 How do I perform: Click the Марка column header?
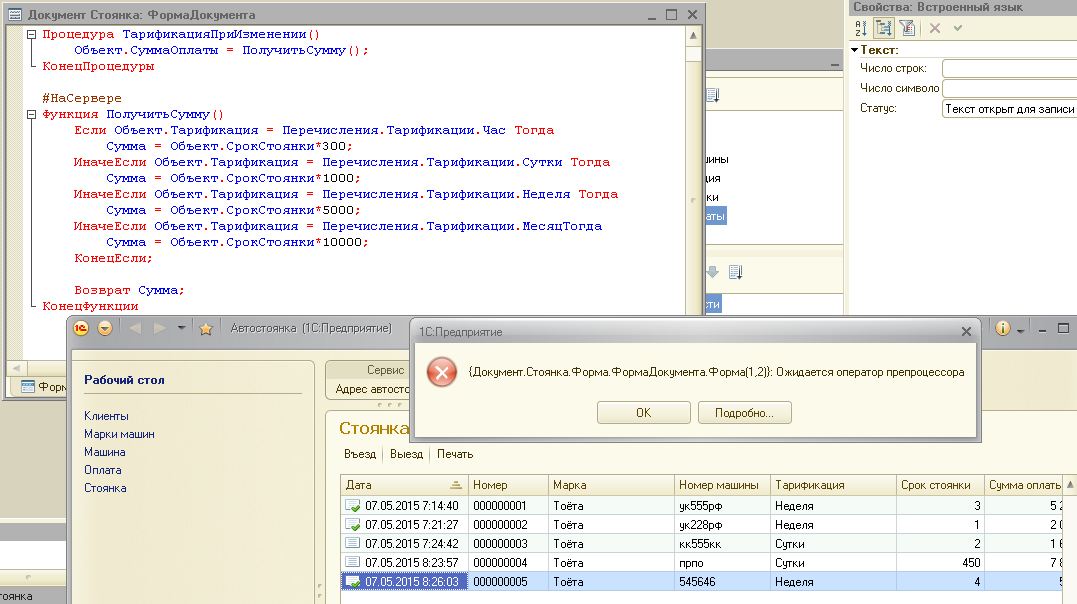(611, 485)
